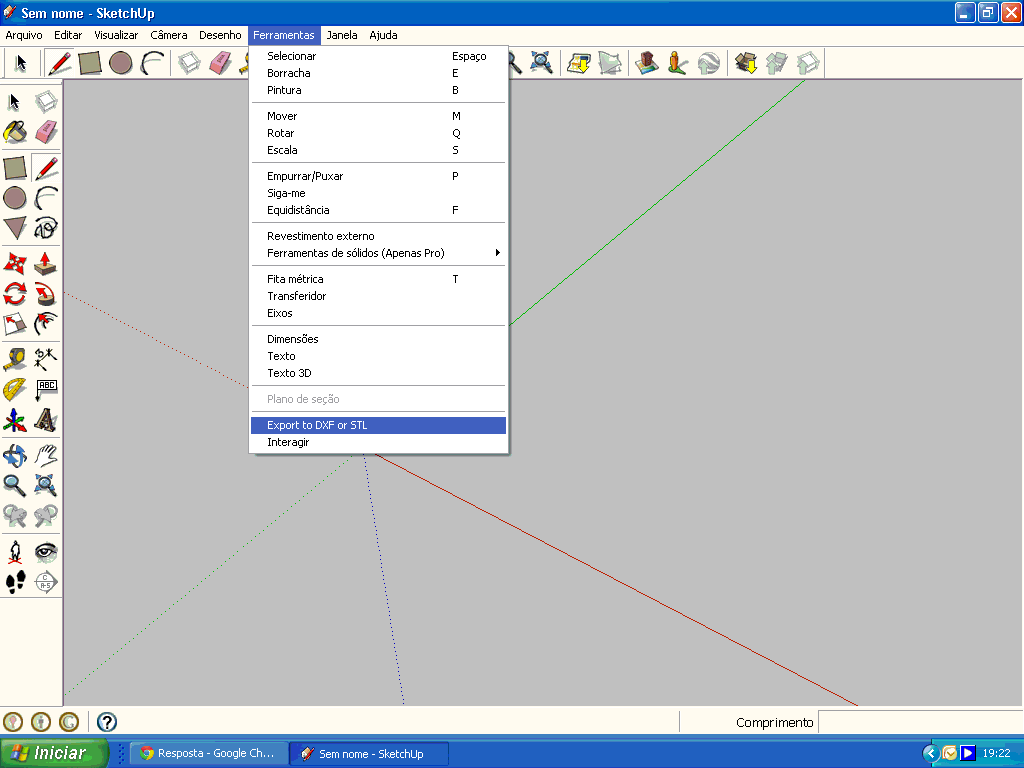Click Zoom Extents in left toolbar
Image resolution: width=1024 pixels, height=768 pixels.
point(46,485)
